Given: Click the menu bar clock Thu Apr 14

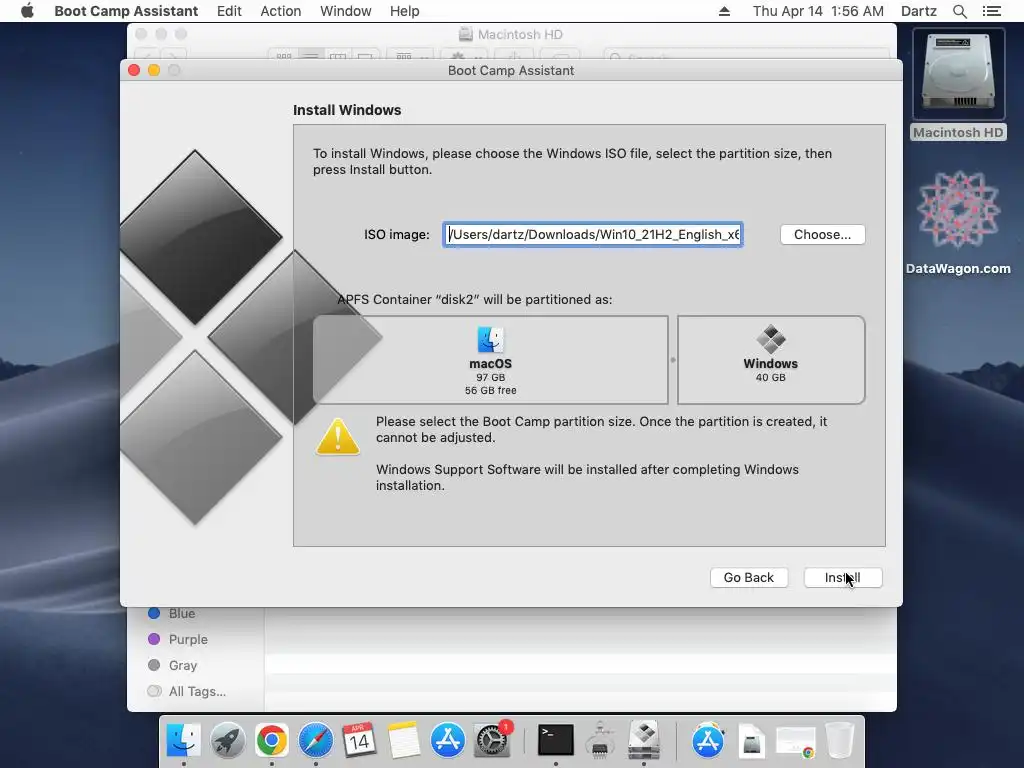Looking at the screenshot, I should (818, 11).
